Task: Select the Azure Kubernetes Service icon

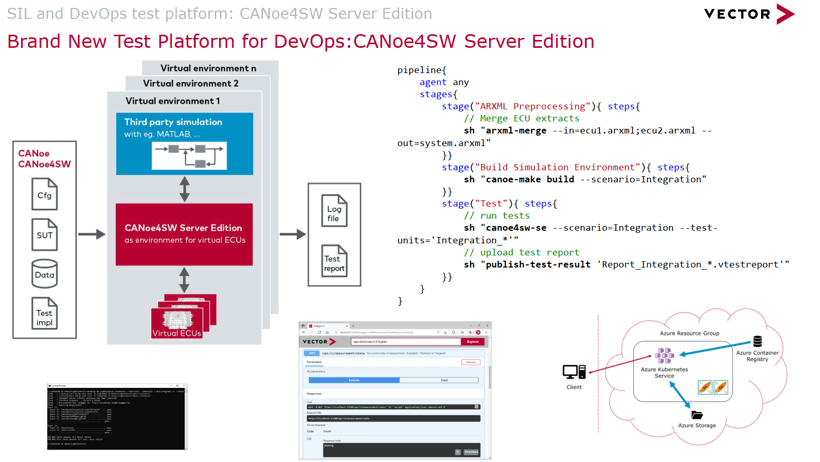Action: (x=664, y=356)
